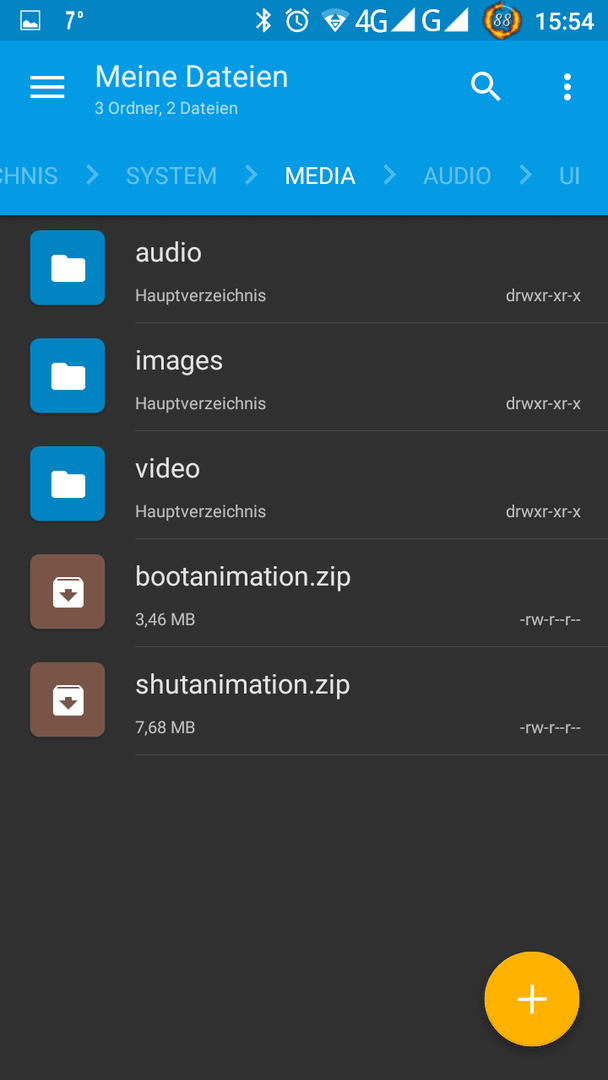Click the Meine Dateien title

191,76
